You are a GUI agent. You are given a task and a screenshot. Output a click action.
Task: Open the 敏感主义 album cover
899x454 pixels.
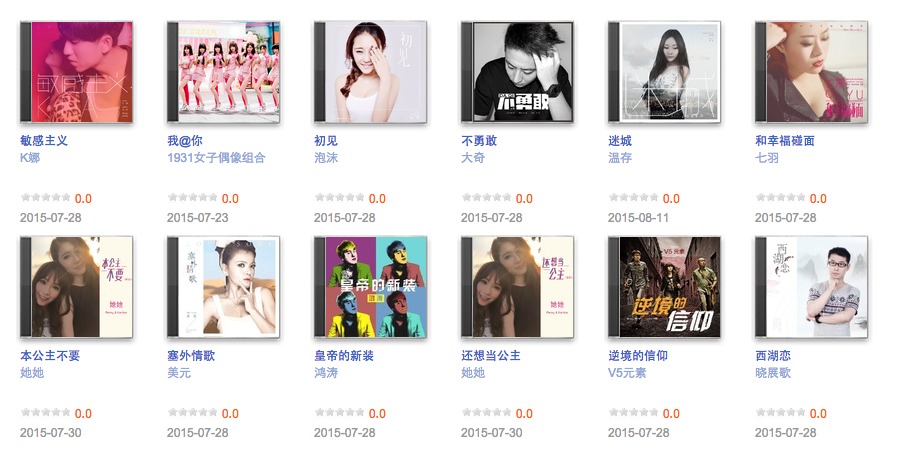click(x=76, y=72)
